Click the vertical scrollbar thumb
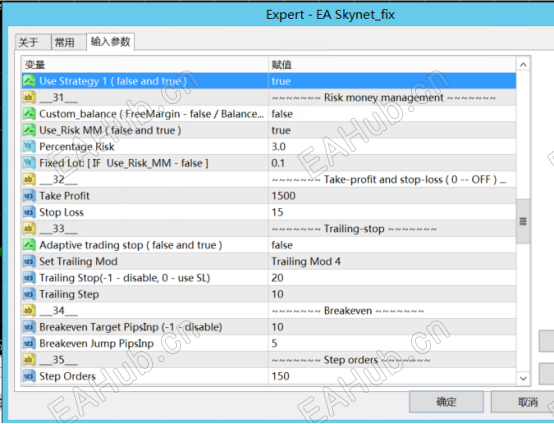Screen dimensions: 554x424 [523, 221]
